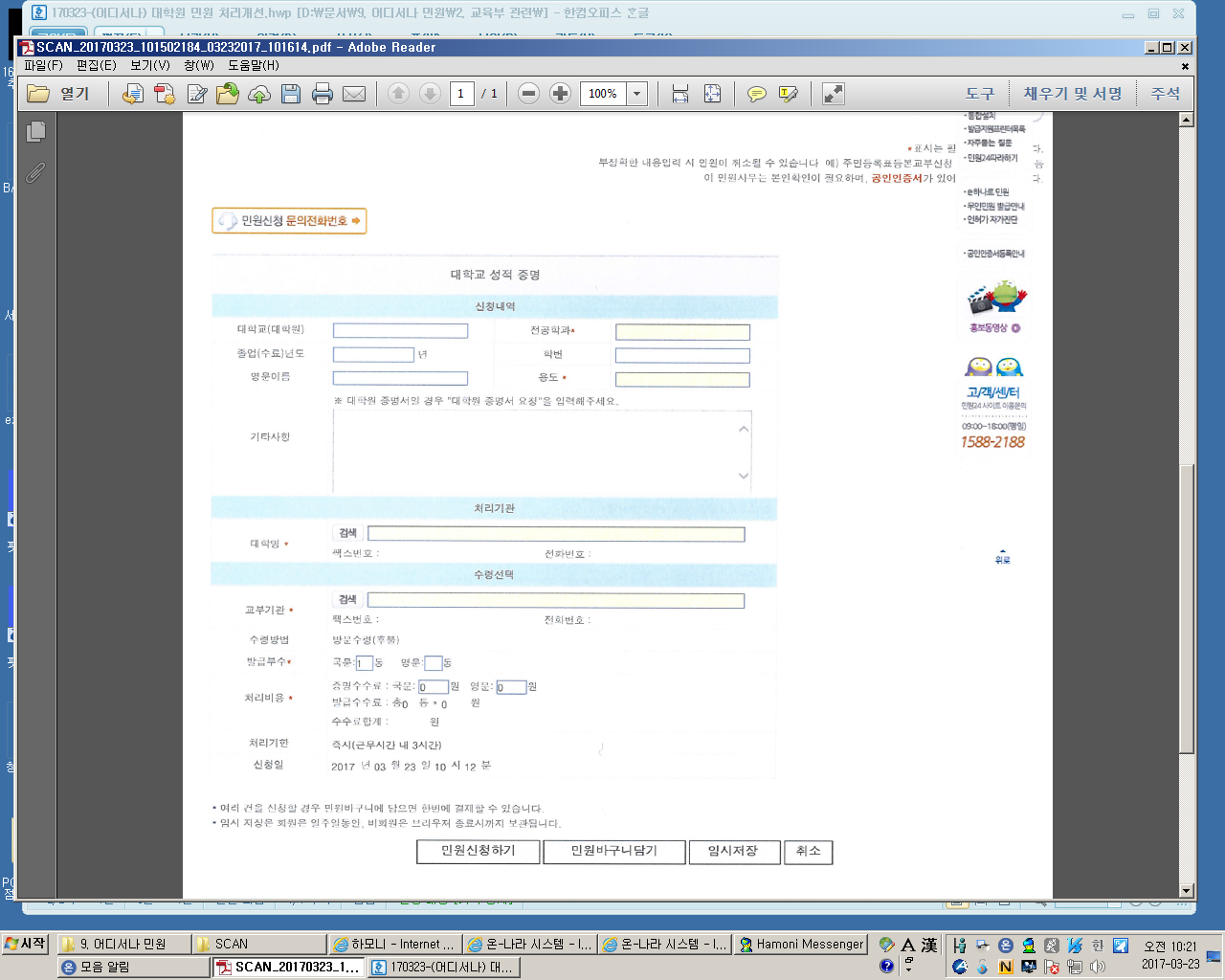This screenshot has width=1225, height=980.
Task: Click the email envelope icon
Action: [354, 94]
